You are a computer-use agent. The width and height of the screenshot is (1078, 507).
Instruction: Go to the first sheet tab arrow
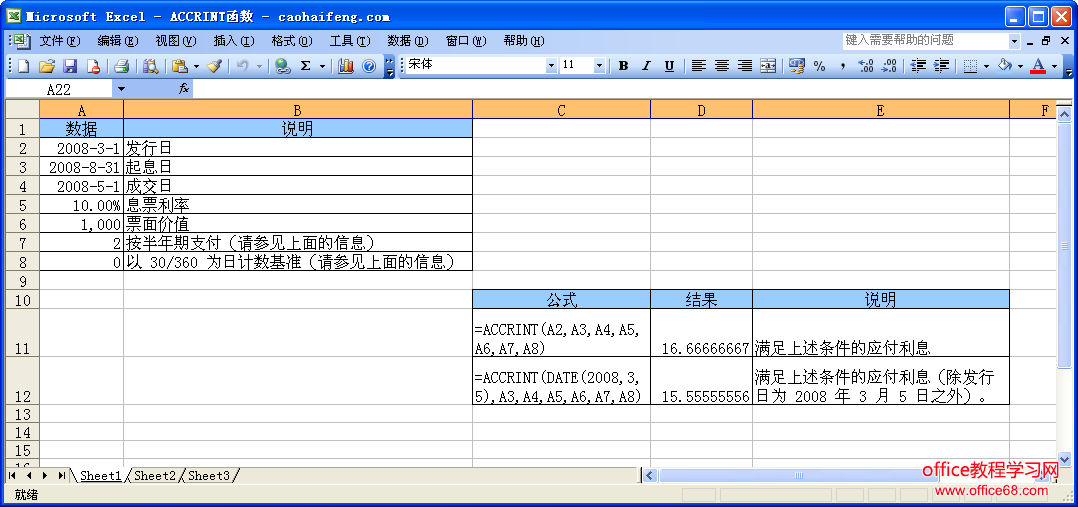tap(12, 475)
